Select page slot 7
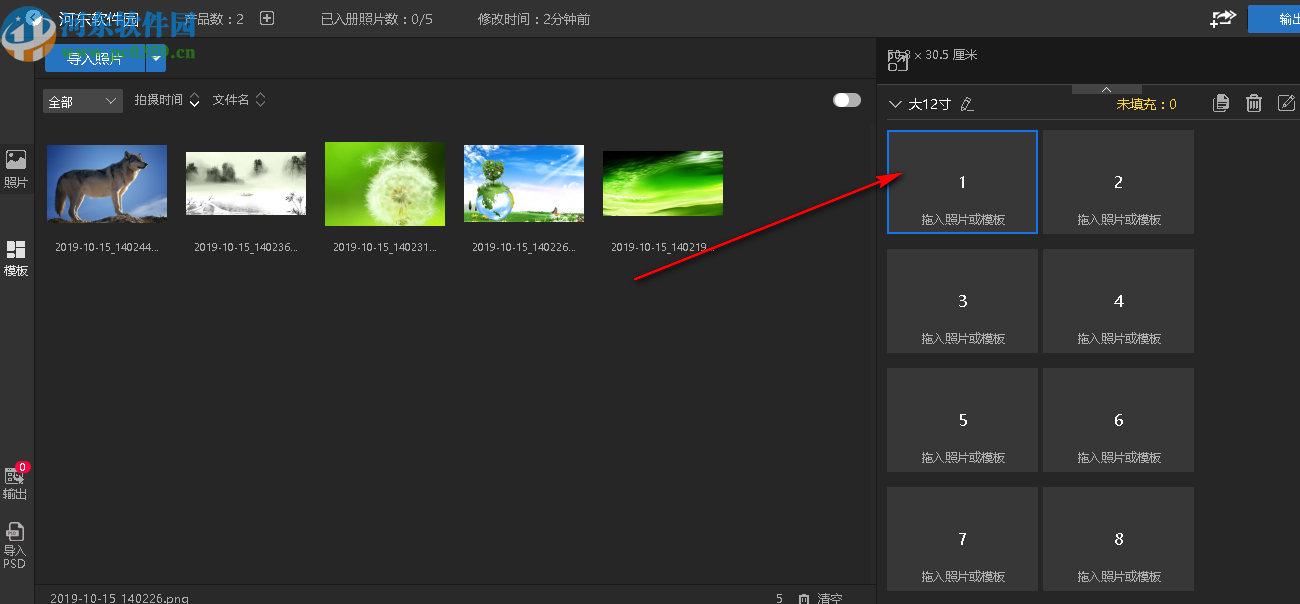Viewport: 1300px width, 604px height. (x=962, y=538)
